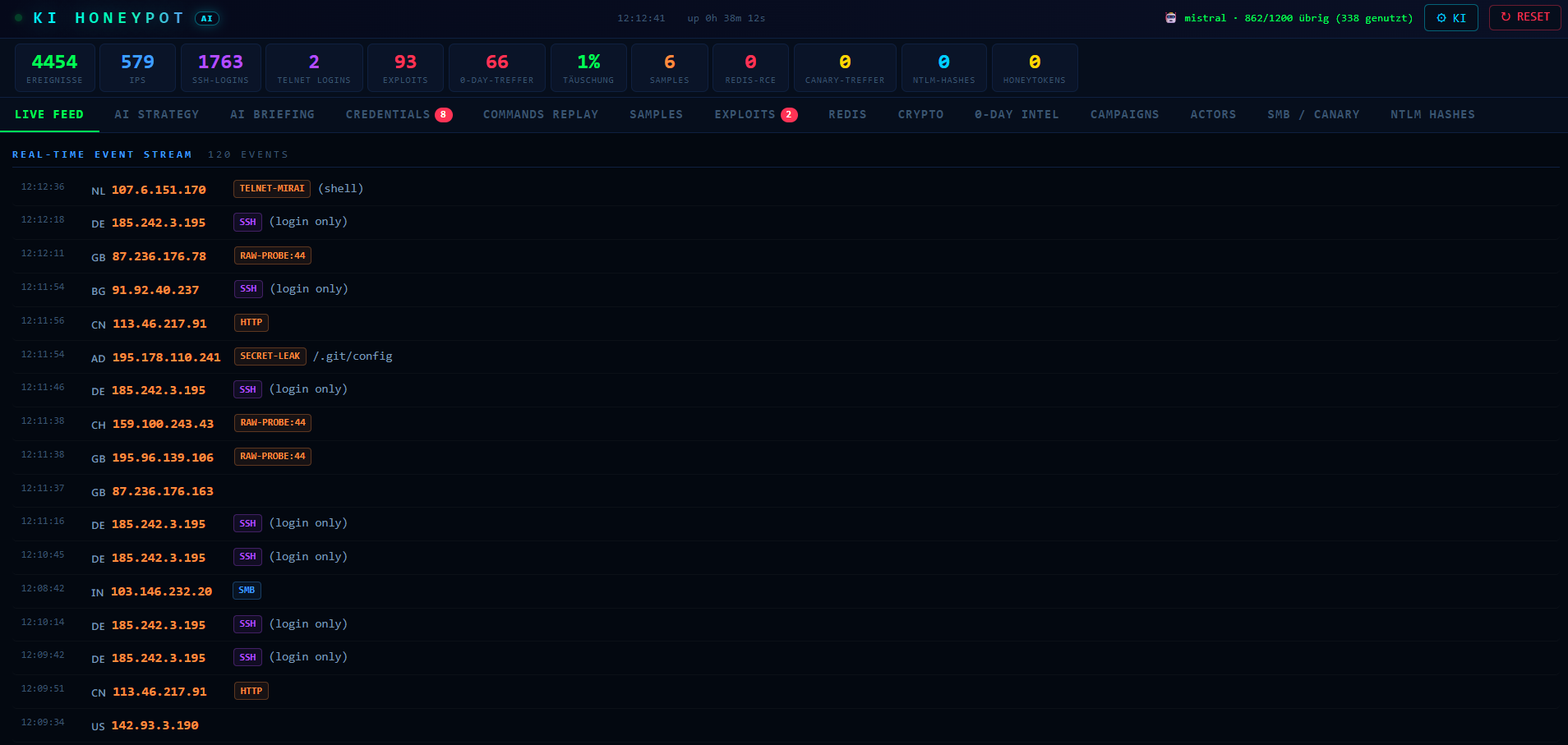Click the 2 Telnet Logins stat card
1568x745 pixels.
click(x=314, y=67)
